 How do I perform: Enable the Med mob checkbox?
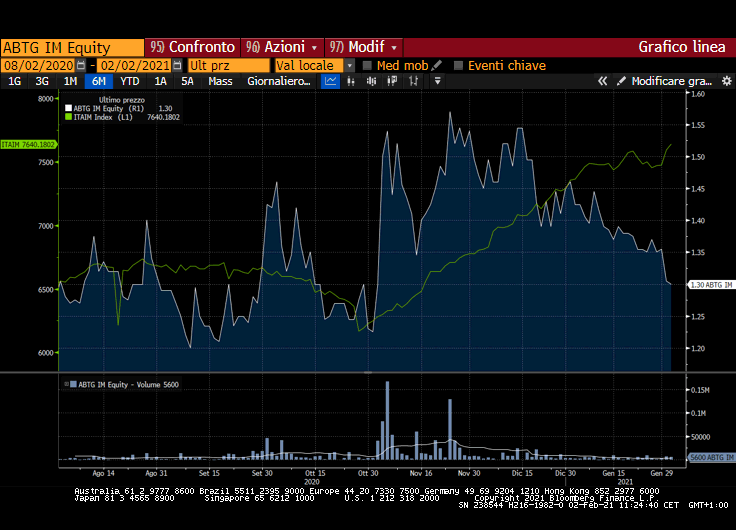367,65
